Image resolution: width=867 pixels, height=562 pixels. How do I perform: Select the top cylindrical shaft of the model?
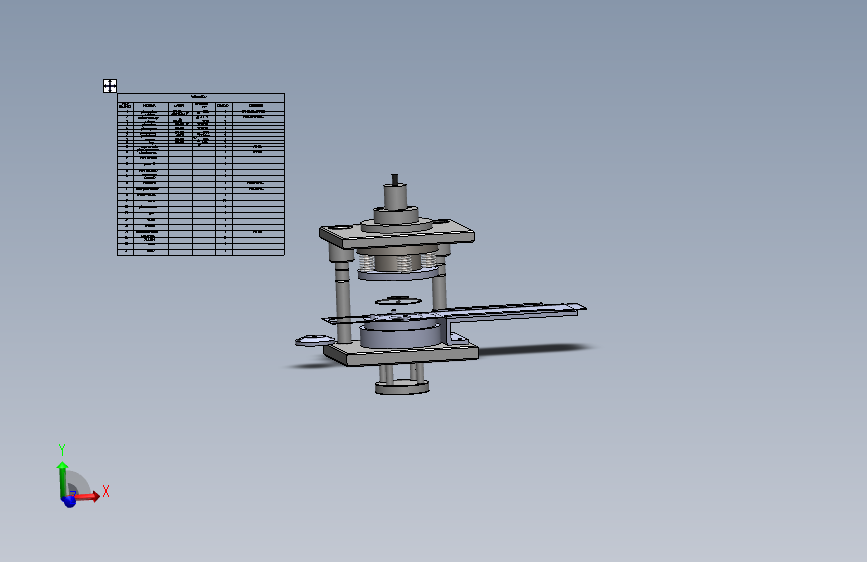[x=395, y=196]
